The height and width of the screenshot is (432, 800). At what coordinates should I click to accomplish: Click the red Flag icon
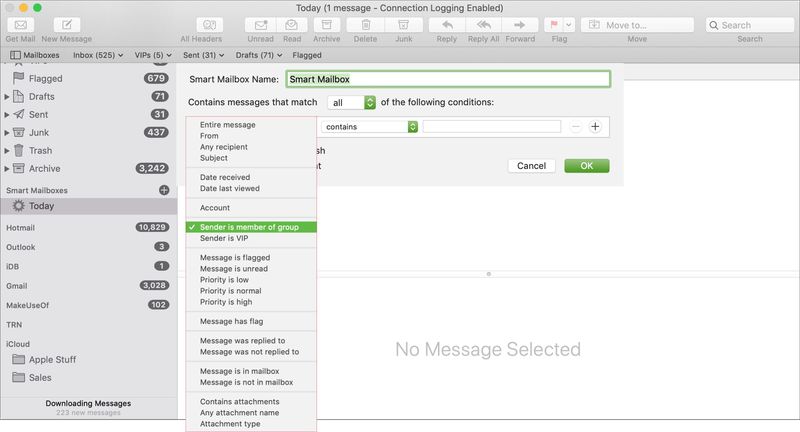click(554, 25)
